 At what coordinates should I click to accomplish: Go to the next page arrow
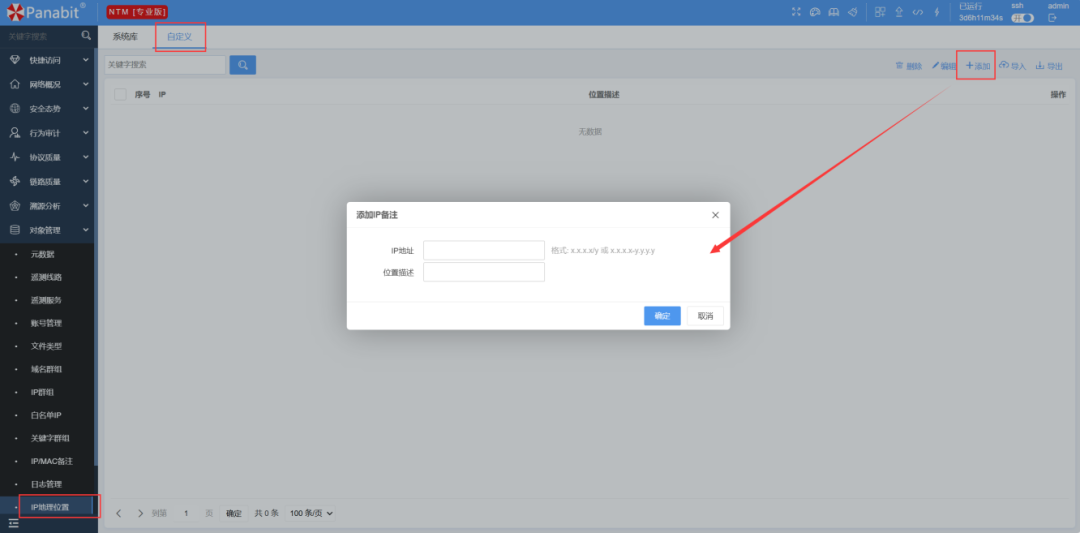[141, 513]
